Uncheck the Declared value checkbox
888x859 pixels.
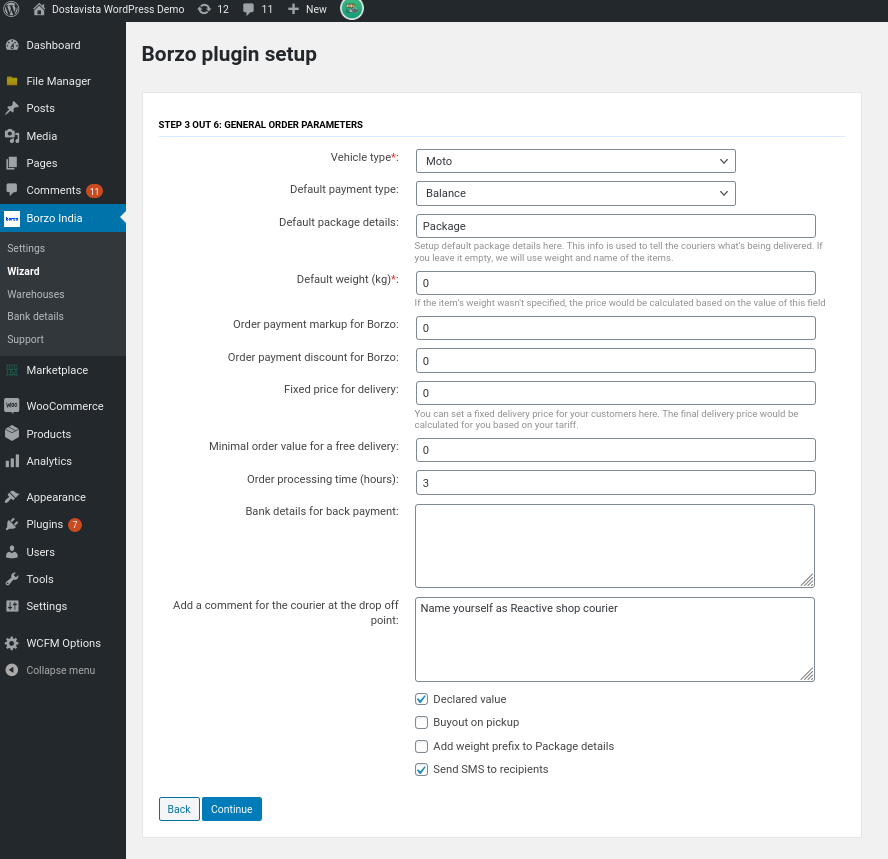421,699
